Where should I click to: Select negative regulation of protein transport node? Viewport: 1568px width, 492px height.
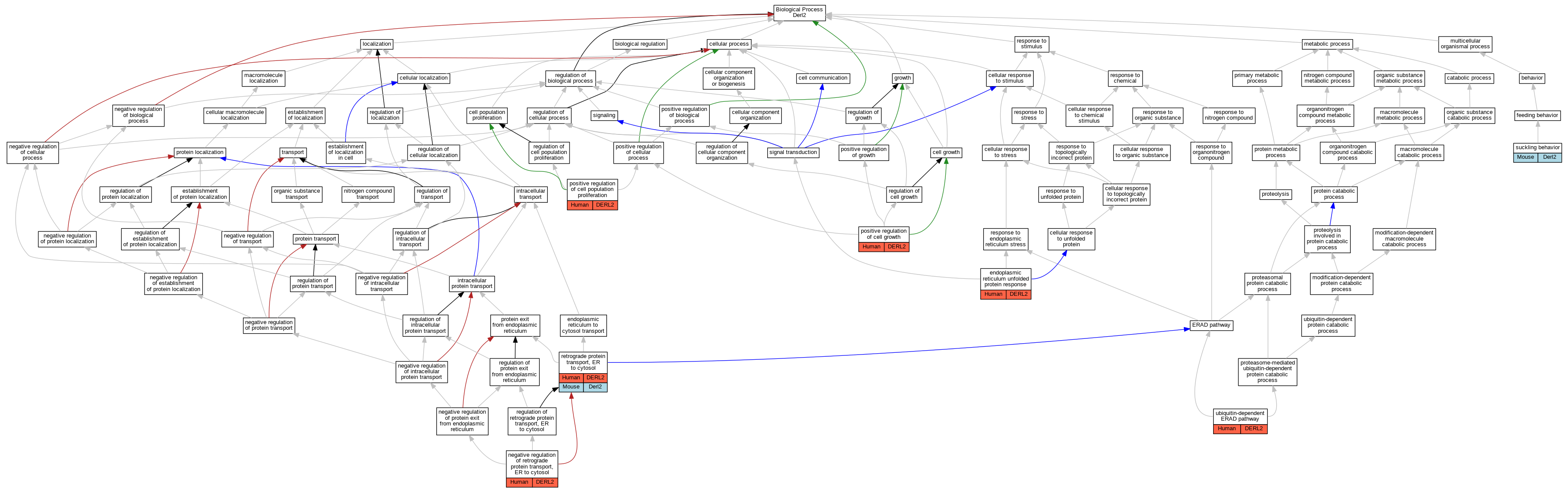point(268,325)
